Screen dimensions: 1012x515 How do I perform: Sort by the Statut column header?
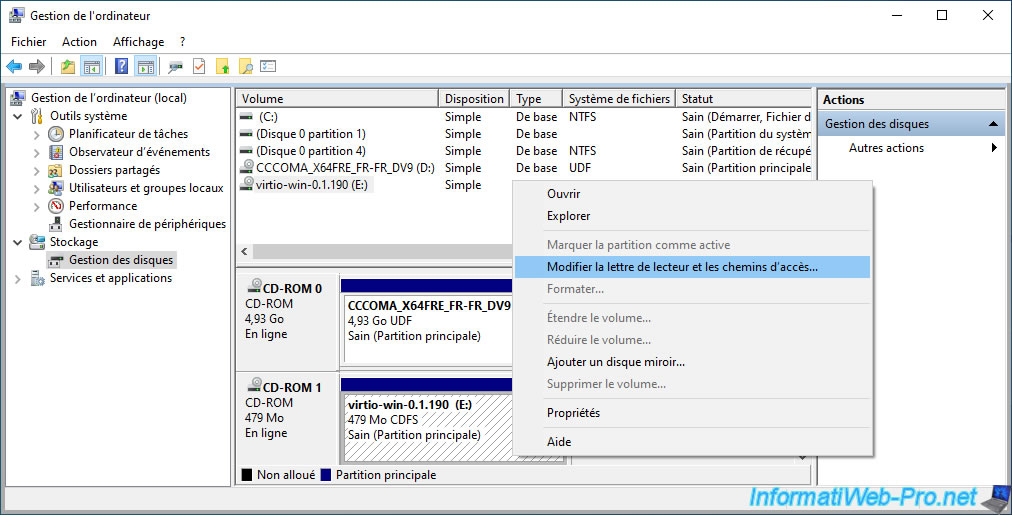pos(743,99)
